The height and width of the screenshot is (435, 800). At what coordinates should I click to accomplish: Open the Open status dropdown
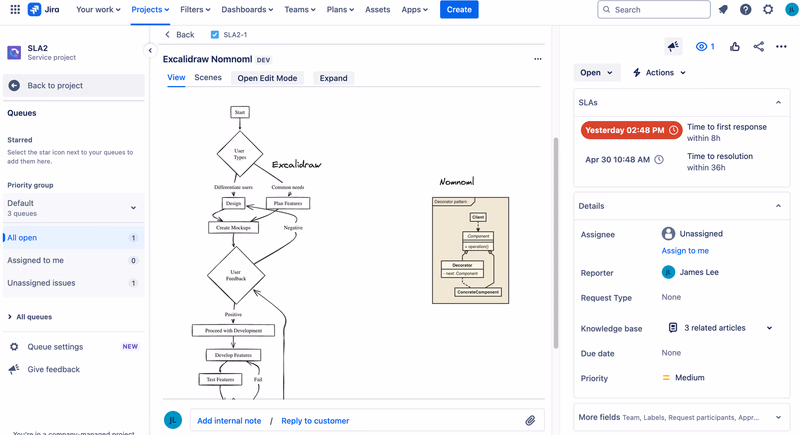click(596, 72)
